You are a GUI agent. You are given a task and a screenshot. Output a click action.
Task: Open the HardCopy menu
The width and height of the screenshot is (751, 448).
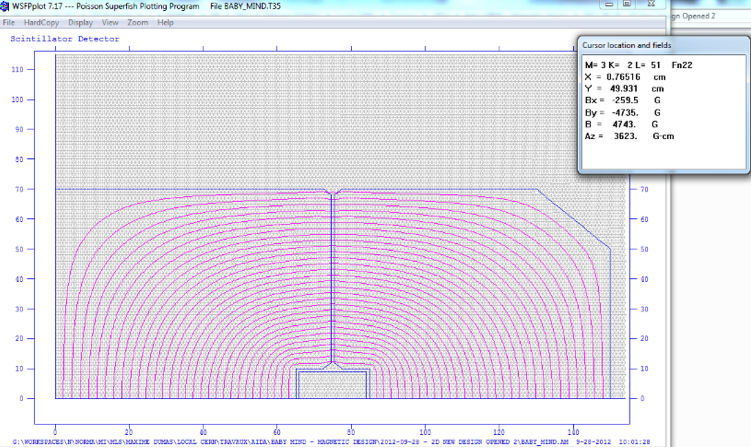[41, 22]
